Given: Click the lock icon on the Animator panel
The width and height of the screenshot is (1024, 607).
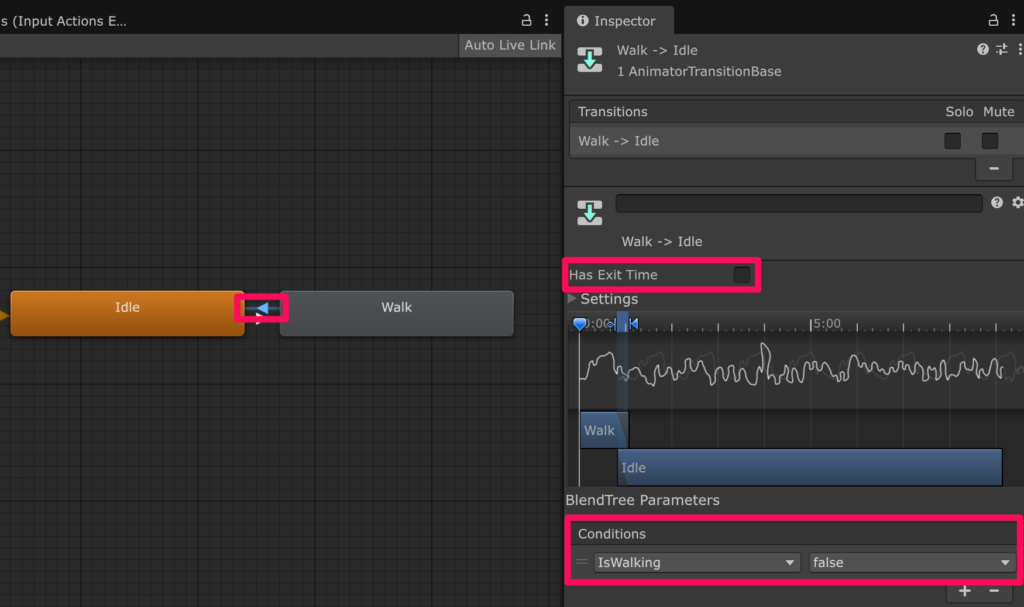Looking at the screenshot, I should pyautogui.click(x=527, y=20).
